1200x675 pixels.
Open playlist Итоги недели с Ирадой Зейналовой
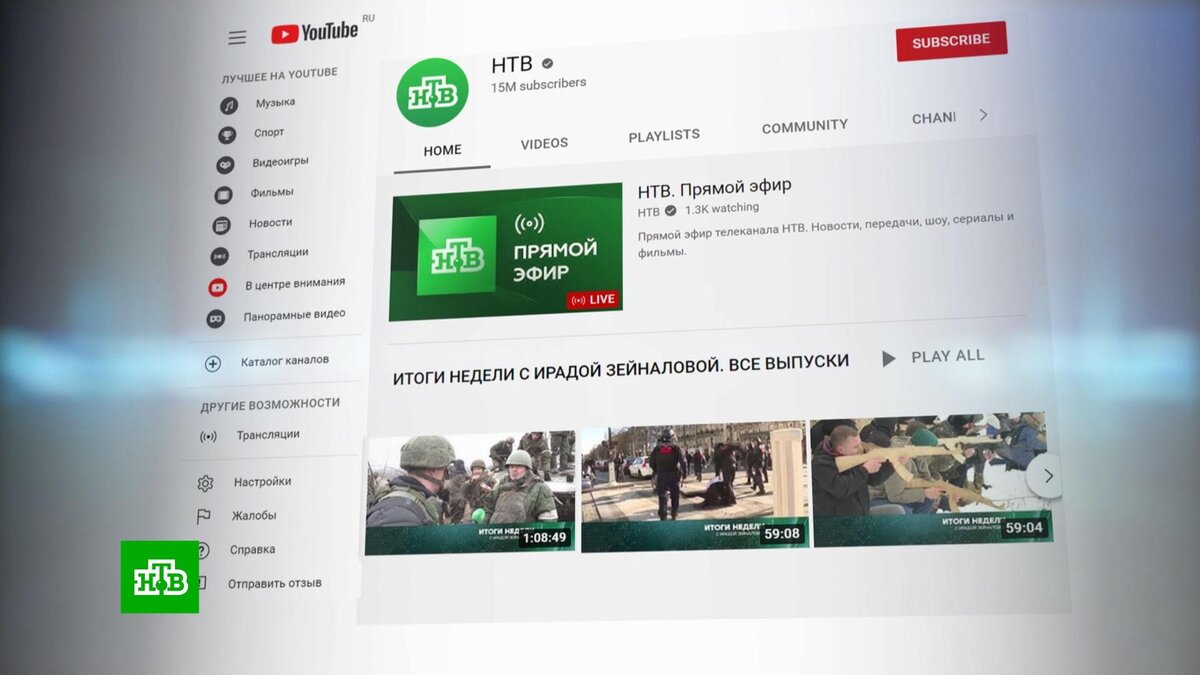pyautogui.click(x=620, y=368)
